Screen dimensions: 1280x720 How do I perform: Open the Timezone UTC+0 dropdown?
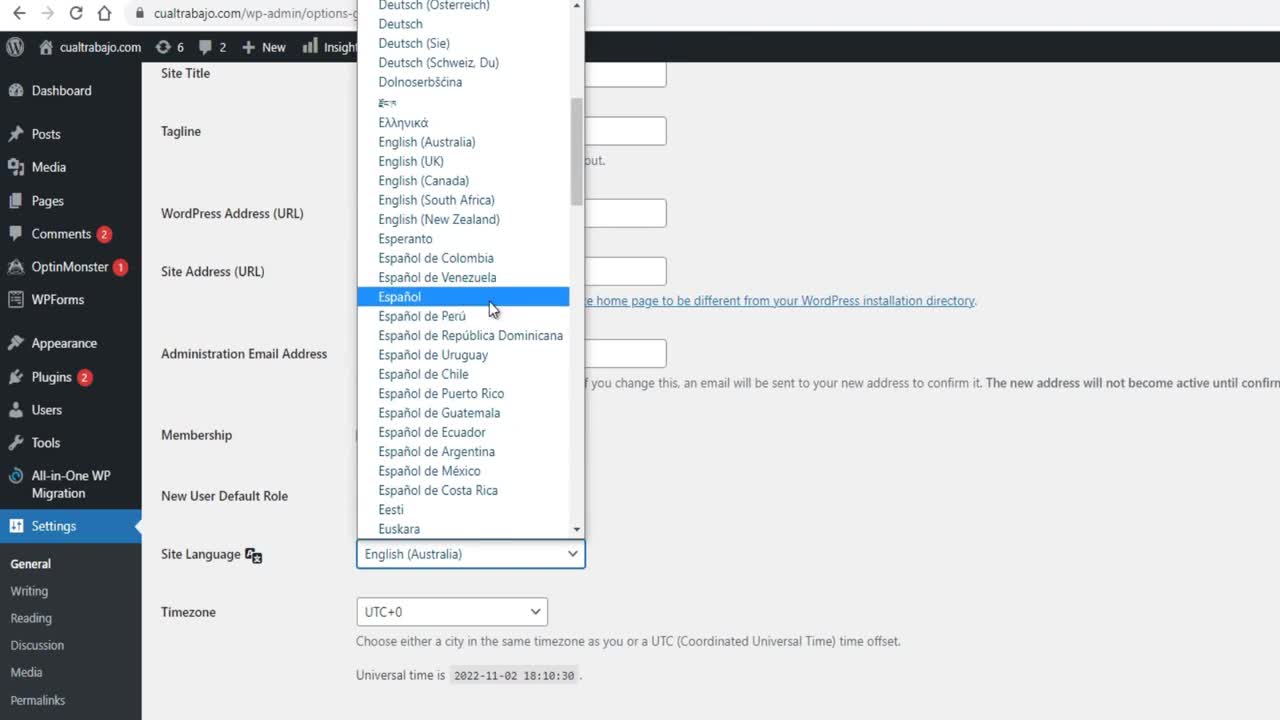[451, 612]
